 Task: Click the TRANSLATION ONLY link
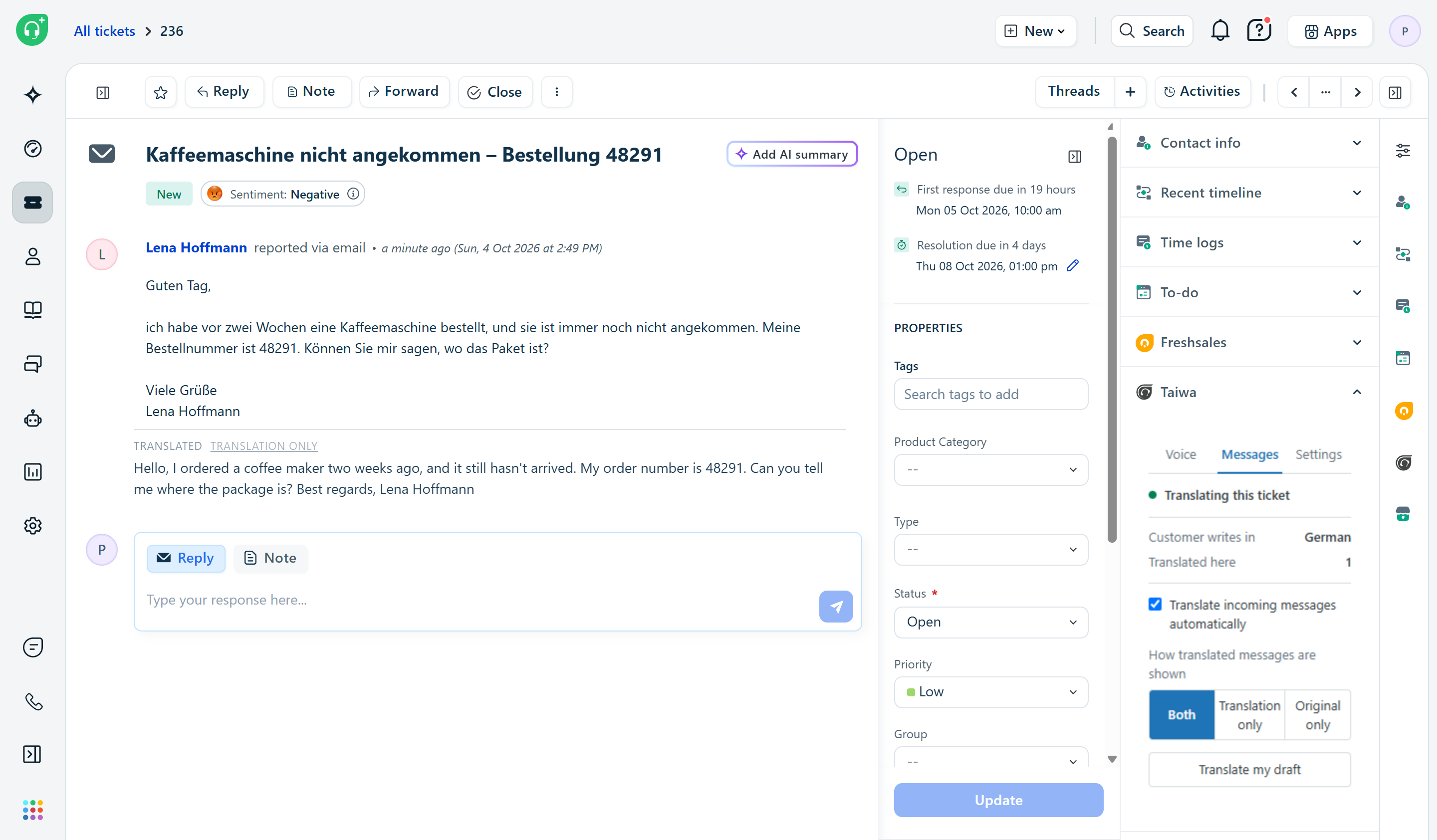[263, 445]
